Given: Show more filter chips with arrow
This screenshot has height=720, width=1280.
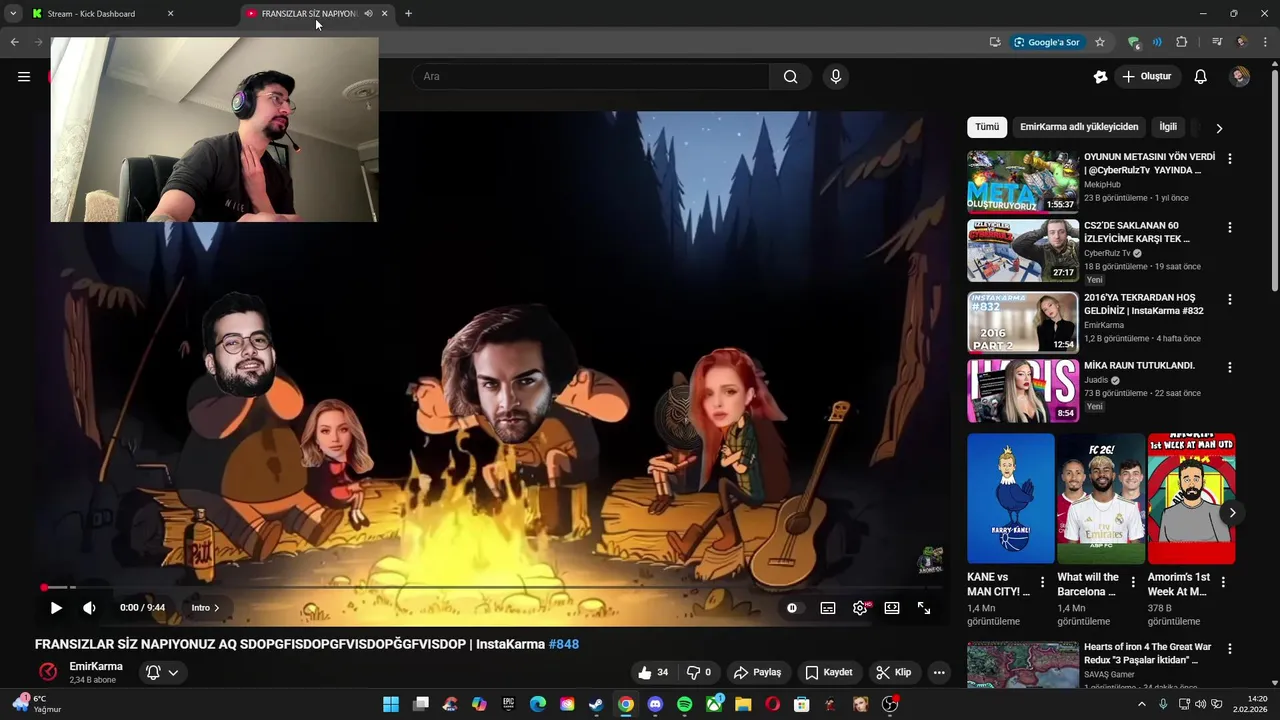Looking at the screenshot, I should 1219,128.
